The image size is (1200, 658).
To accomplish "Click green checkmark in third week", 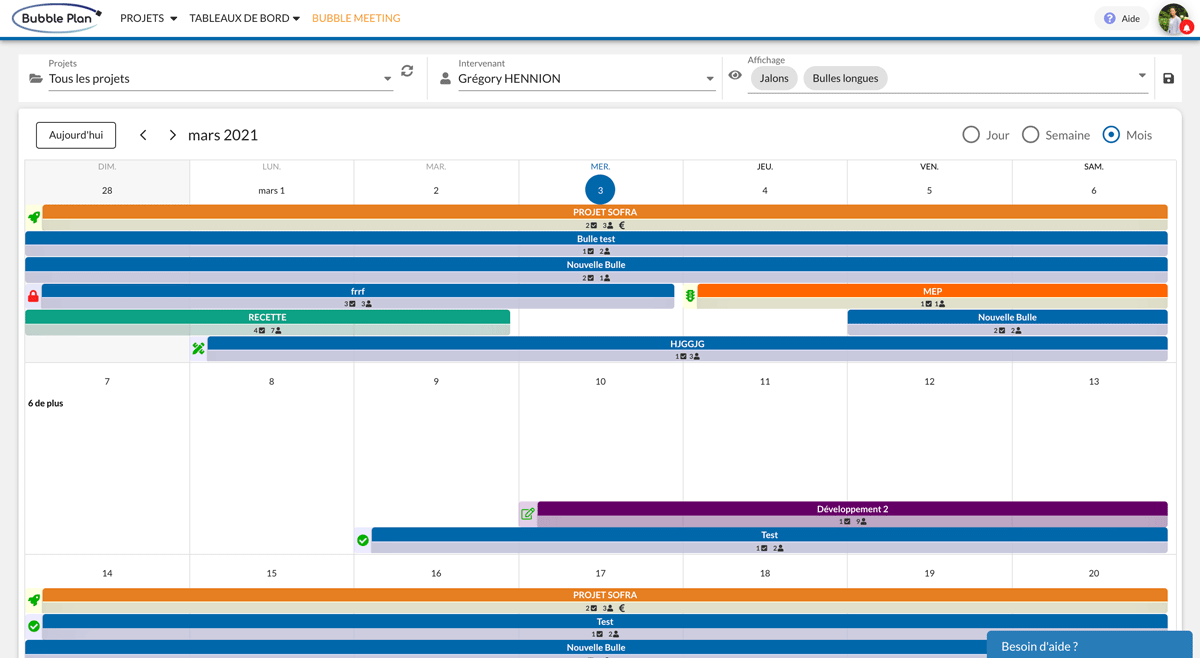I will click(x=34, y=626).
